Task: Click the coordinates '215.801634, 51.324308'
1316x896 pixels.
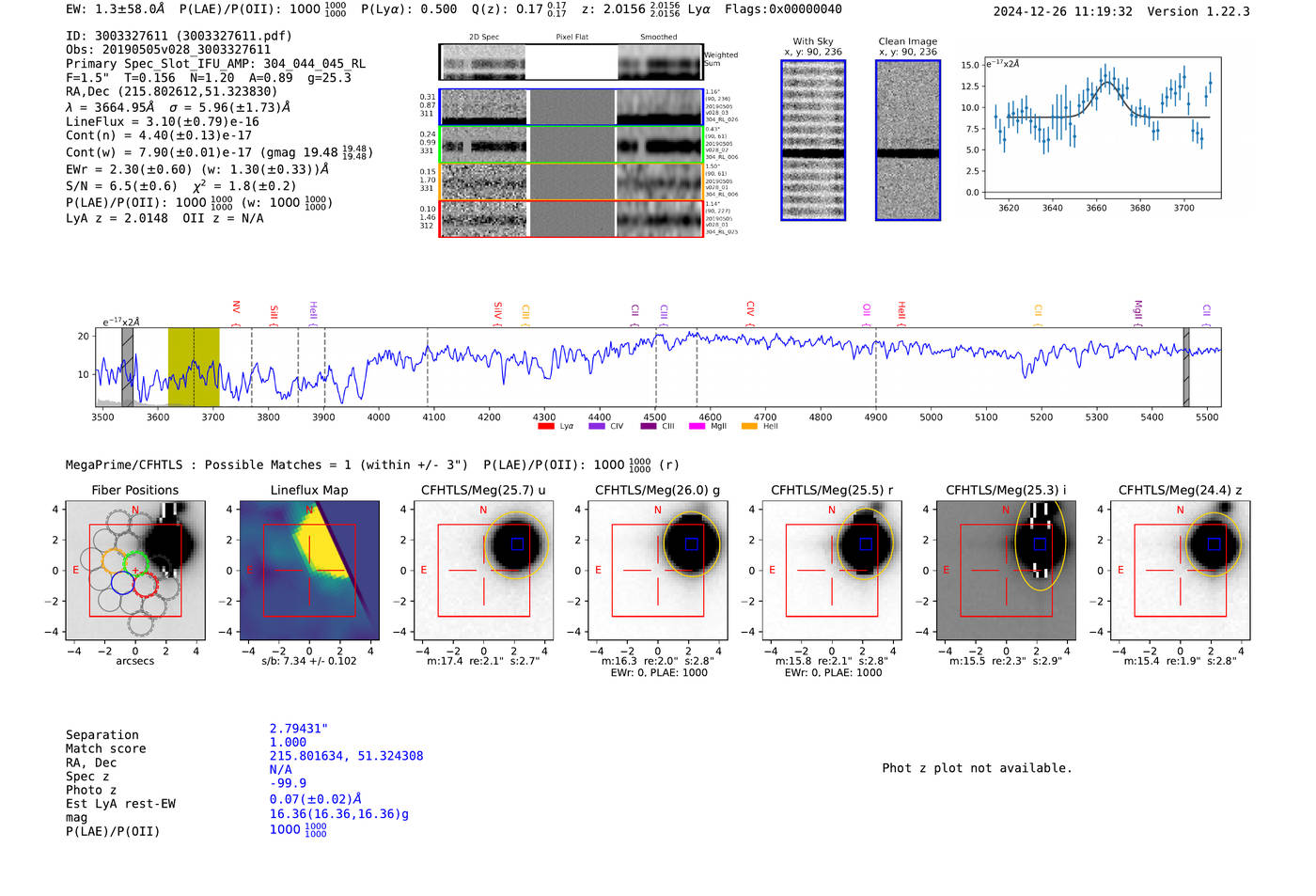Action: pos(346,756)
